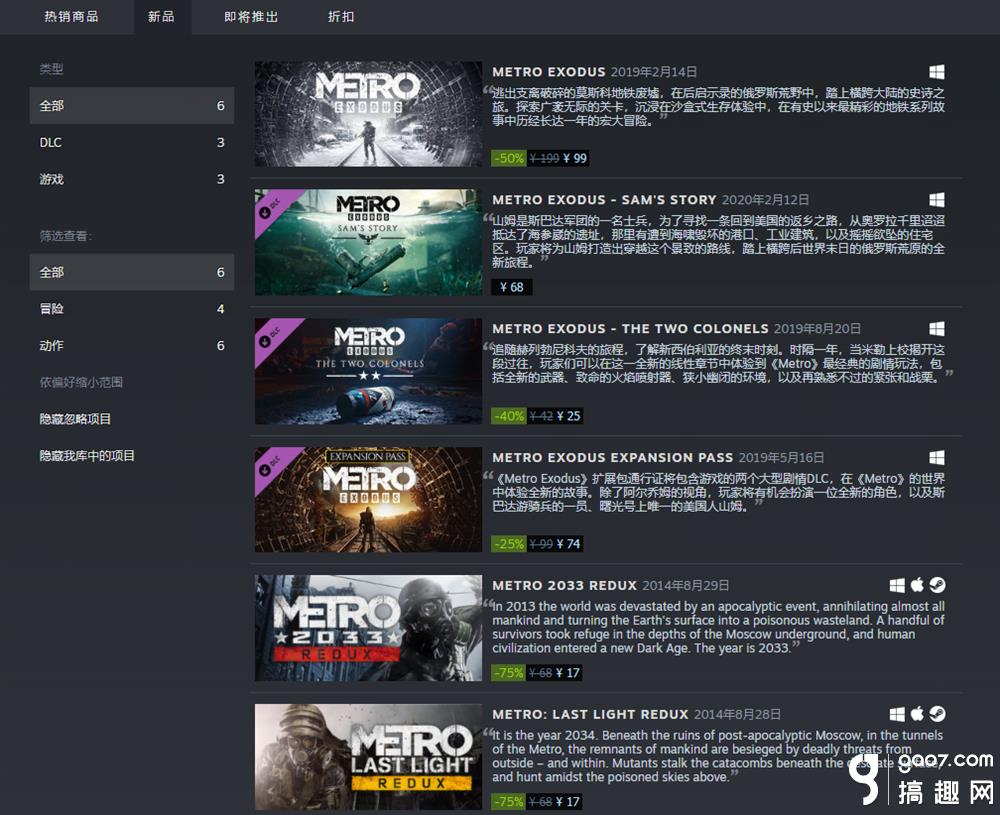Screen dimensions: 1000x815
Task: Filter by 游戏 type
Action: coord(131,179)
